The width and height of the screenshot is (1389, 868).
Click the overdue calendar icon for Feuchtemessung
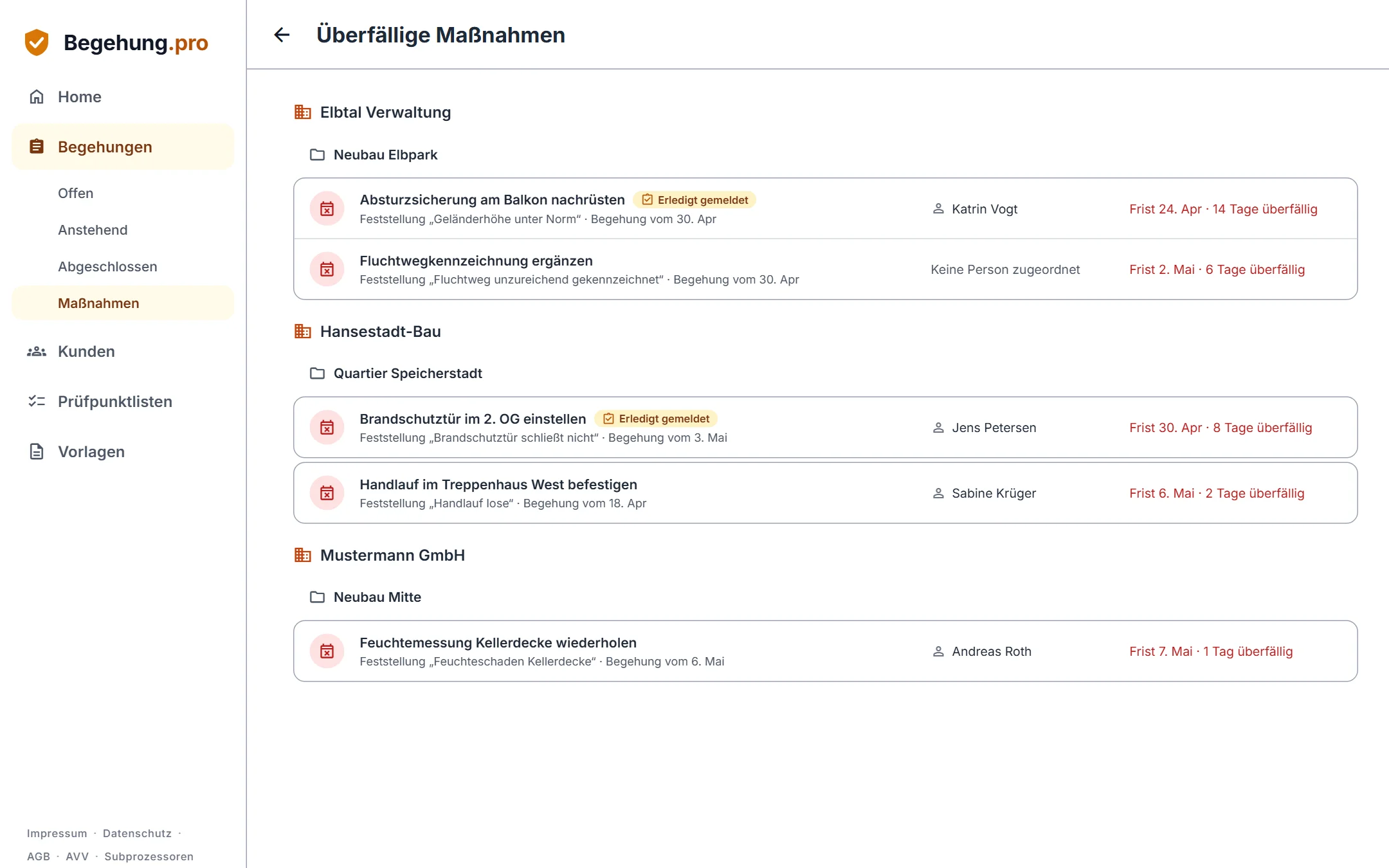point(327,651)
